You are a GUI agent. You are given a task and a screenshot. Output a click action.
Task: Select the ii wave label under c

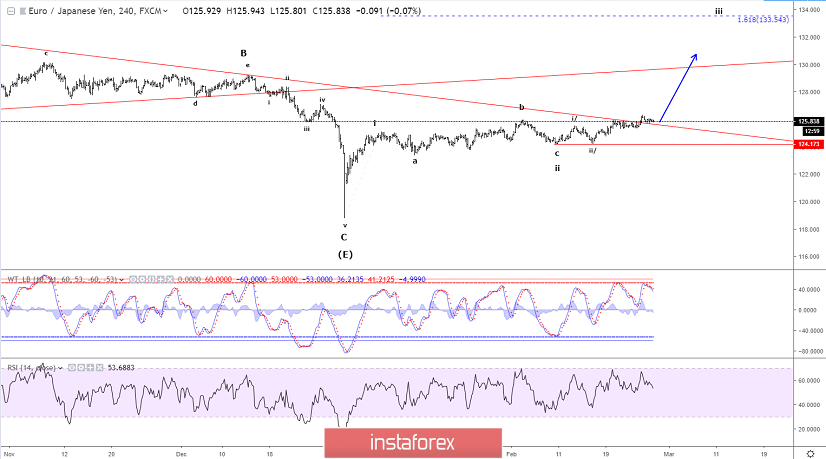pyautogui.click(x=557, y=168)
